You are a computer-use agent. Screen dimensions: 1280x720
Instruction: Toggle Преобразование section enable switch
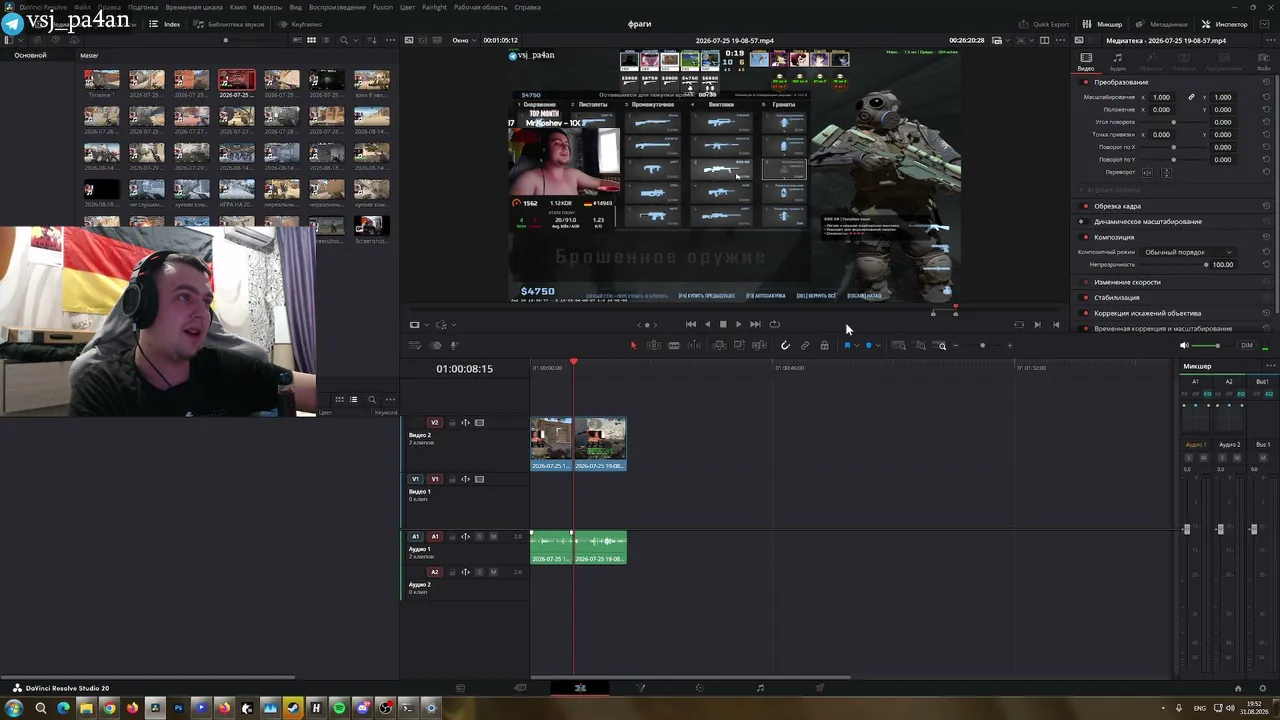1086,82
